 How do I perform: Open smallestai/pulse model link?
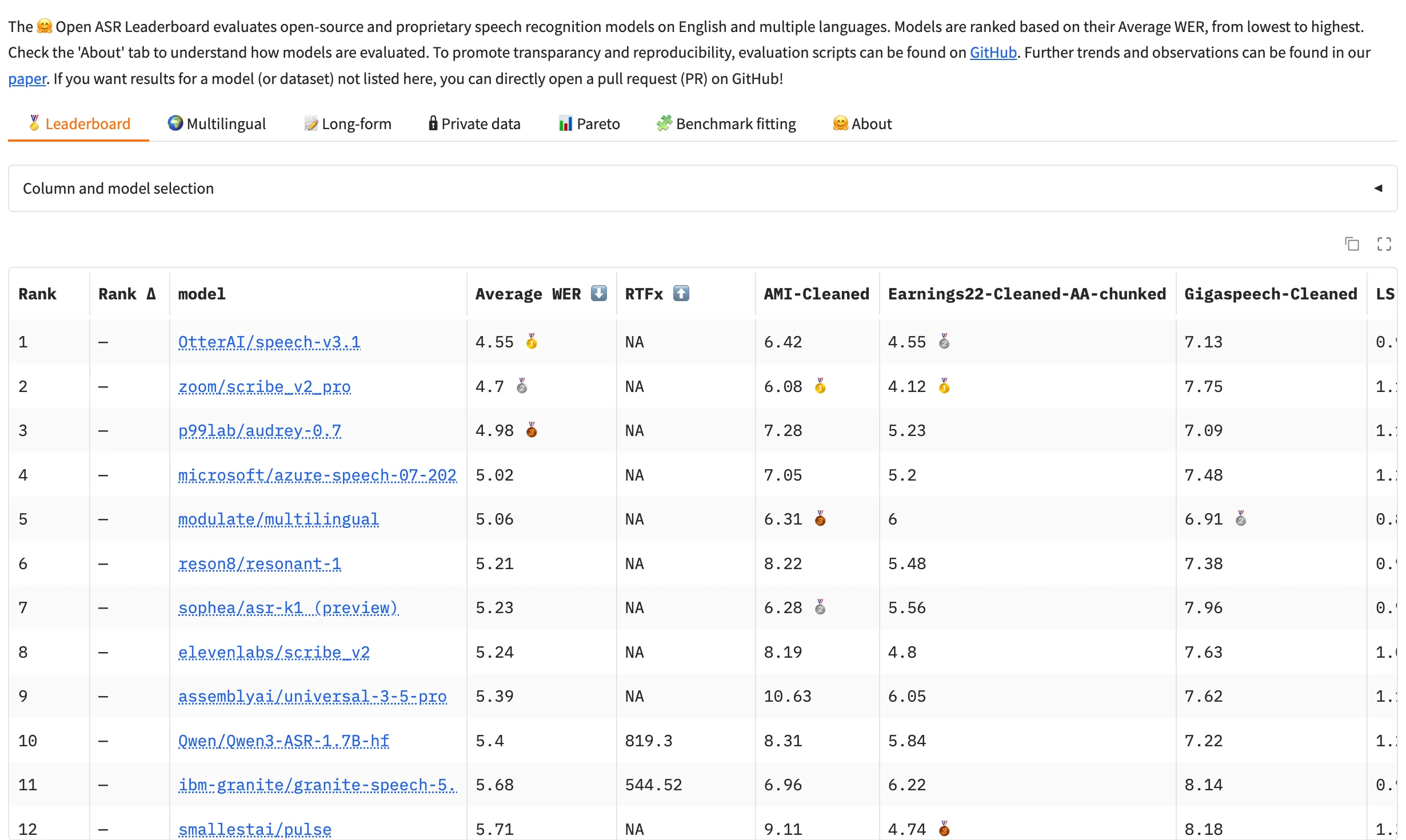tap(255, 829)
